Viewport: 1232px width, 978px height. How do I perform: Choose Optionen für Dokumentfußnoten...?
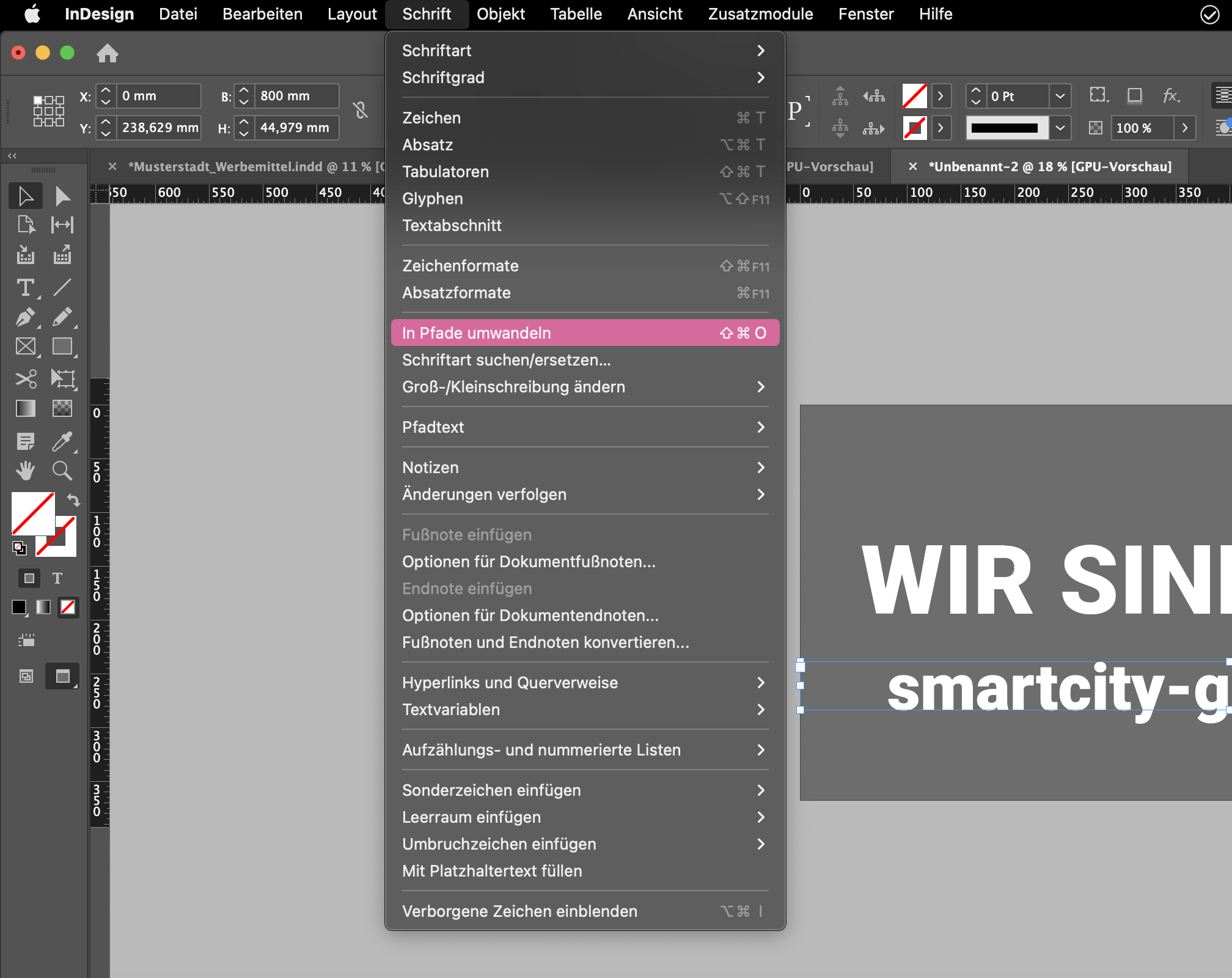584,562
